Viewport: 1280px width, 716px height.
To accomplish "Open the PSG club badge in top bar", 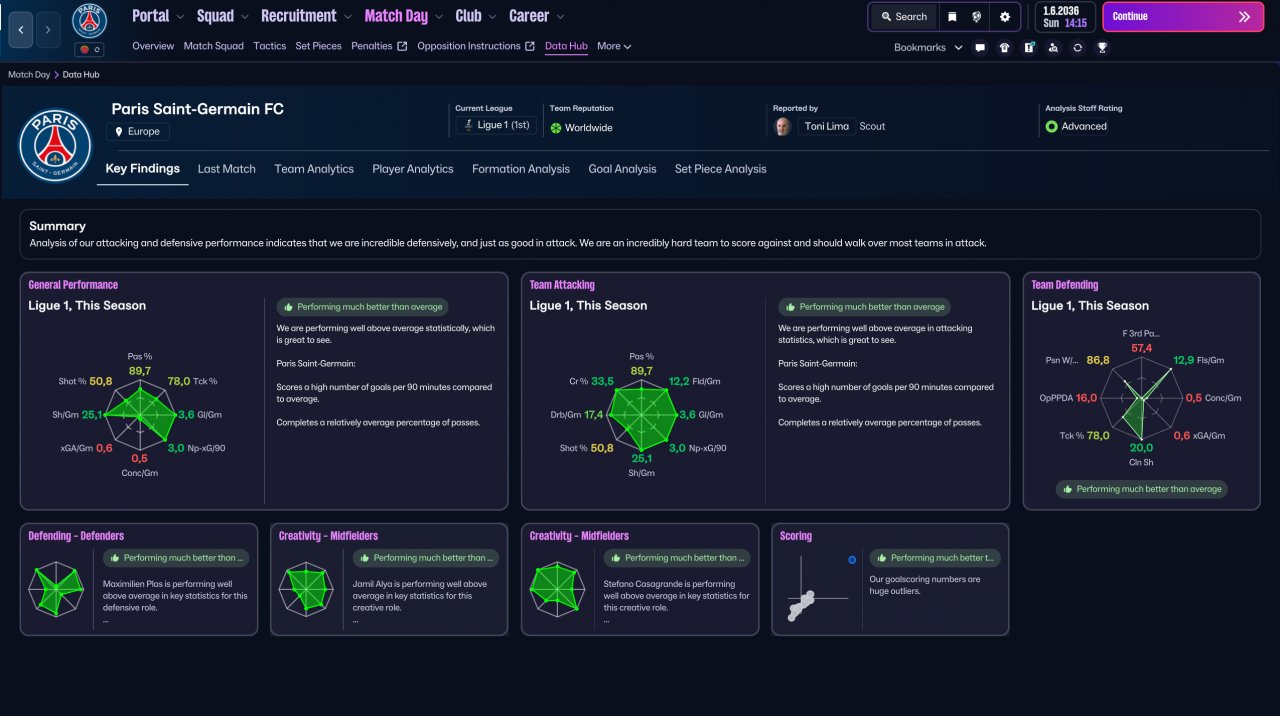I will pos(90,21).
